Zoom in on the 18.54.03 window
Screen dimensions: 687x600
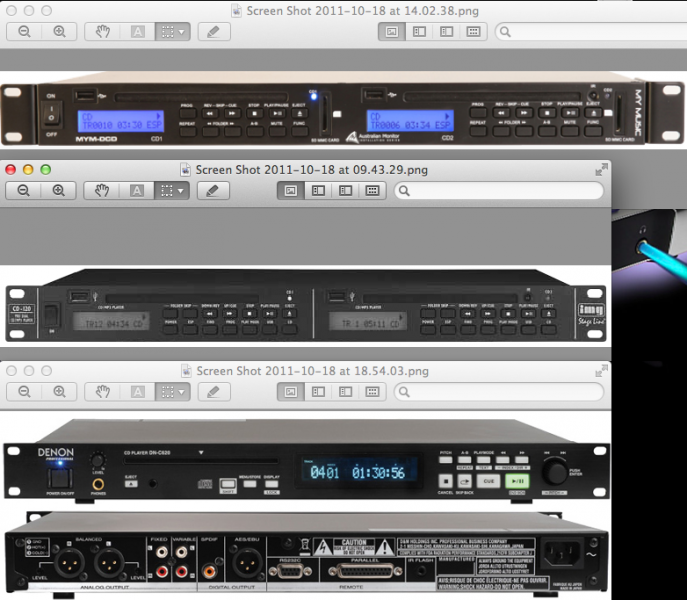pyautogui.click(x=59, y=392)
